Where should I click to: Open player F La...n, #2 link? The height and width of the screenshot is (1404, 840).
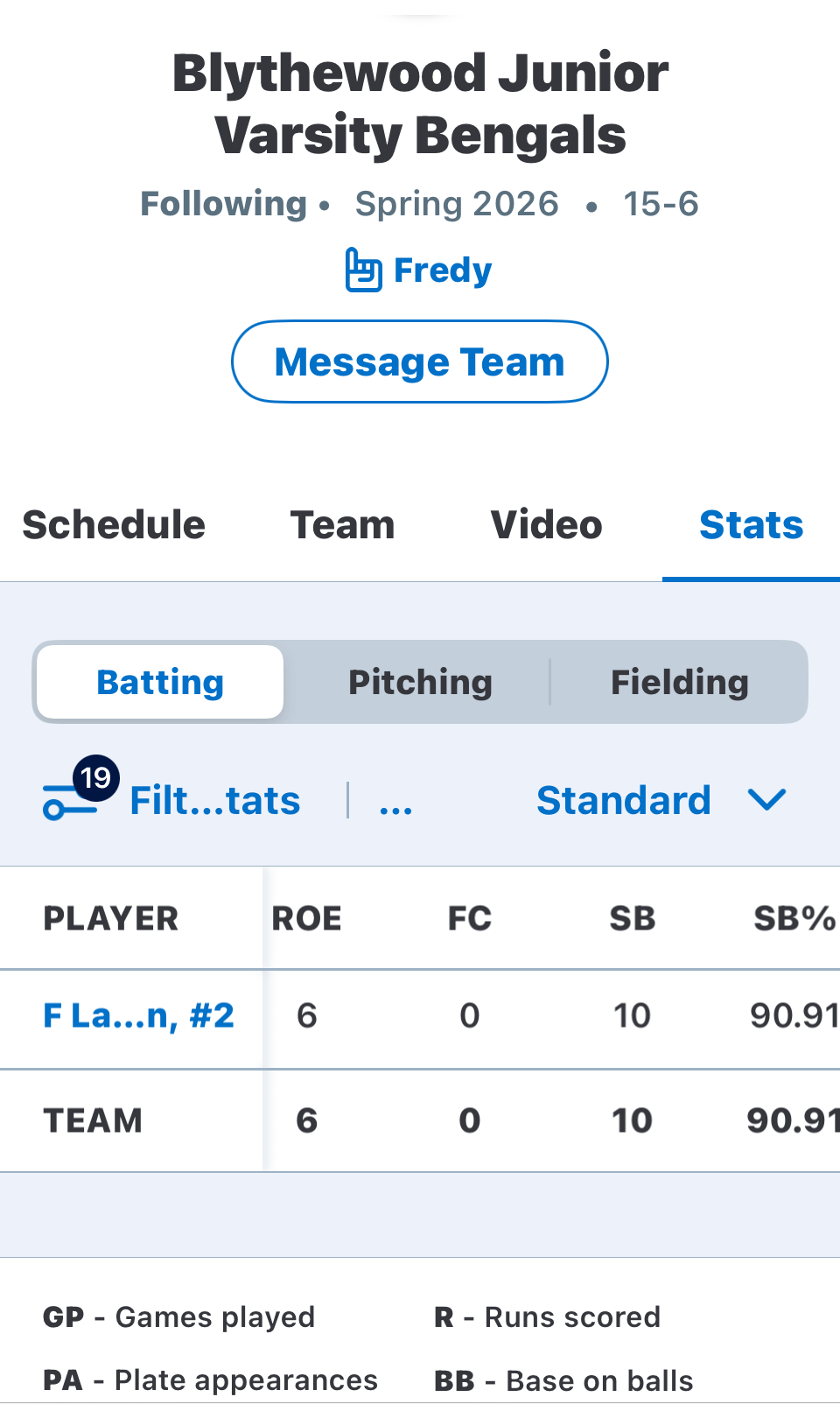click(x=139, y=1015)
